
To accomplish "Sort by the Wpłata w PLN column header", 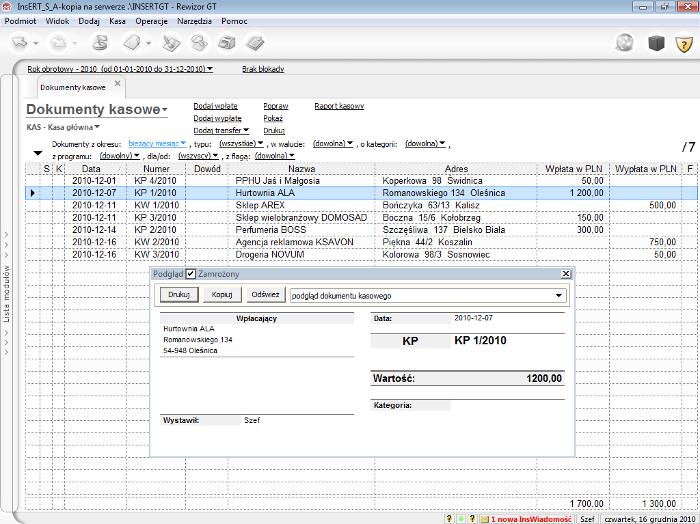I will (x=573, y=169).
